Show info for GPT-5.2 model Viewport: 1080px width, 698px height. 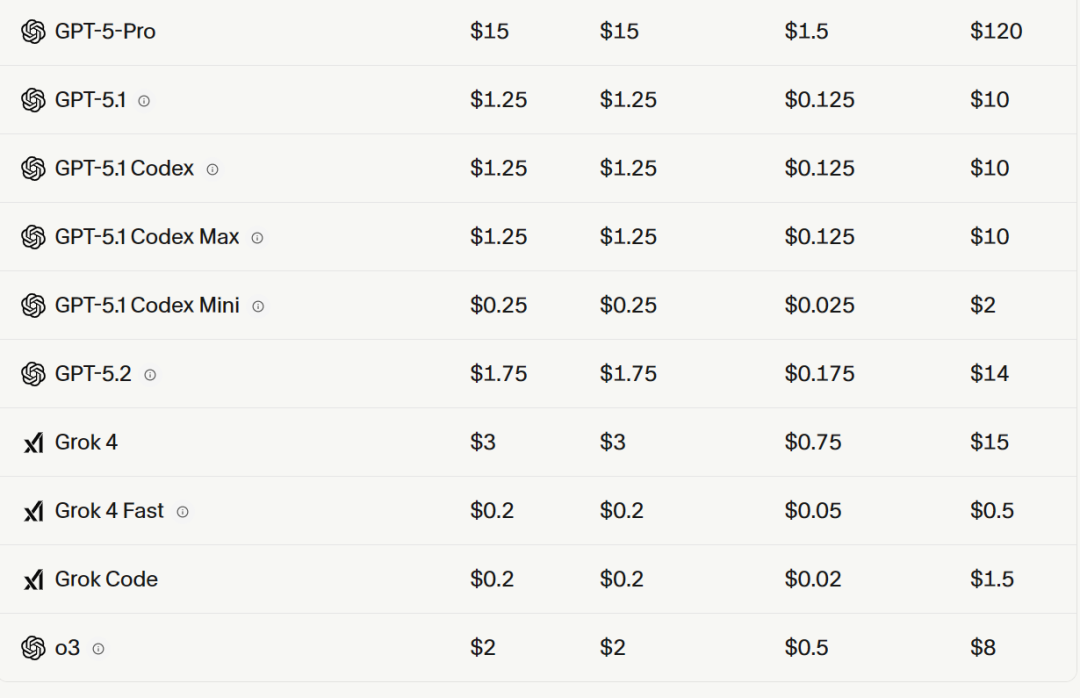coord(150,375)
